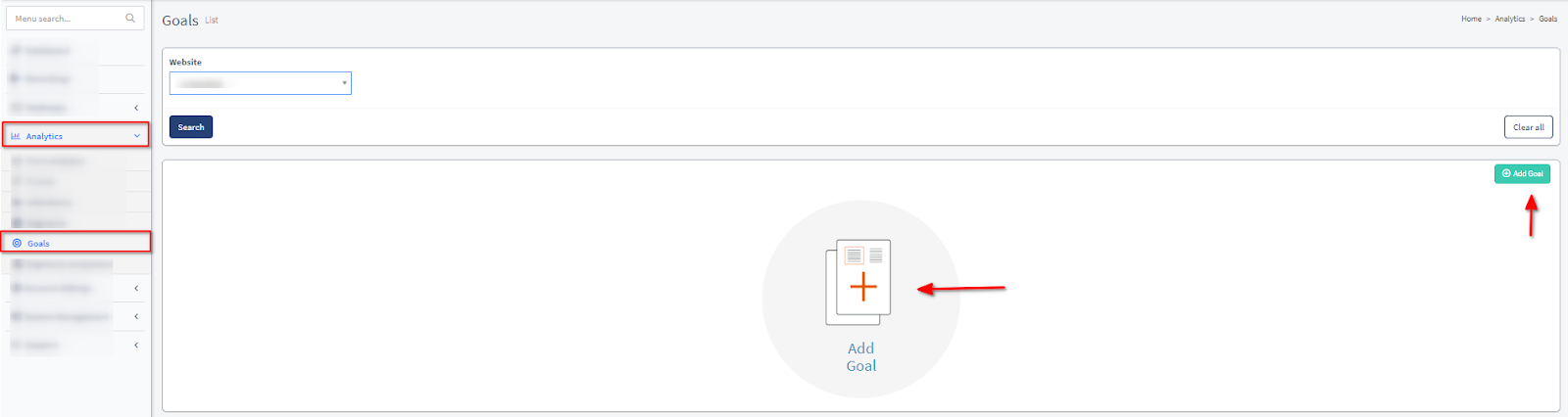The width and height of the screenshot is (1568, 417).
Task: Select the Analytics sidebar menu label
Action: 44,136
